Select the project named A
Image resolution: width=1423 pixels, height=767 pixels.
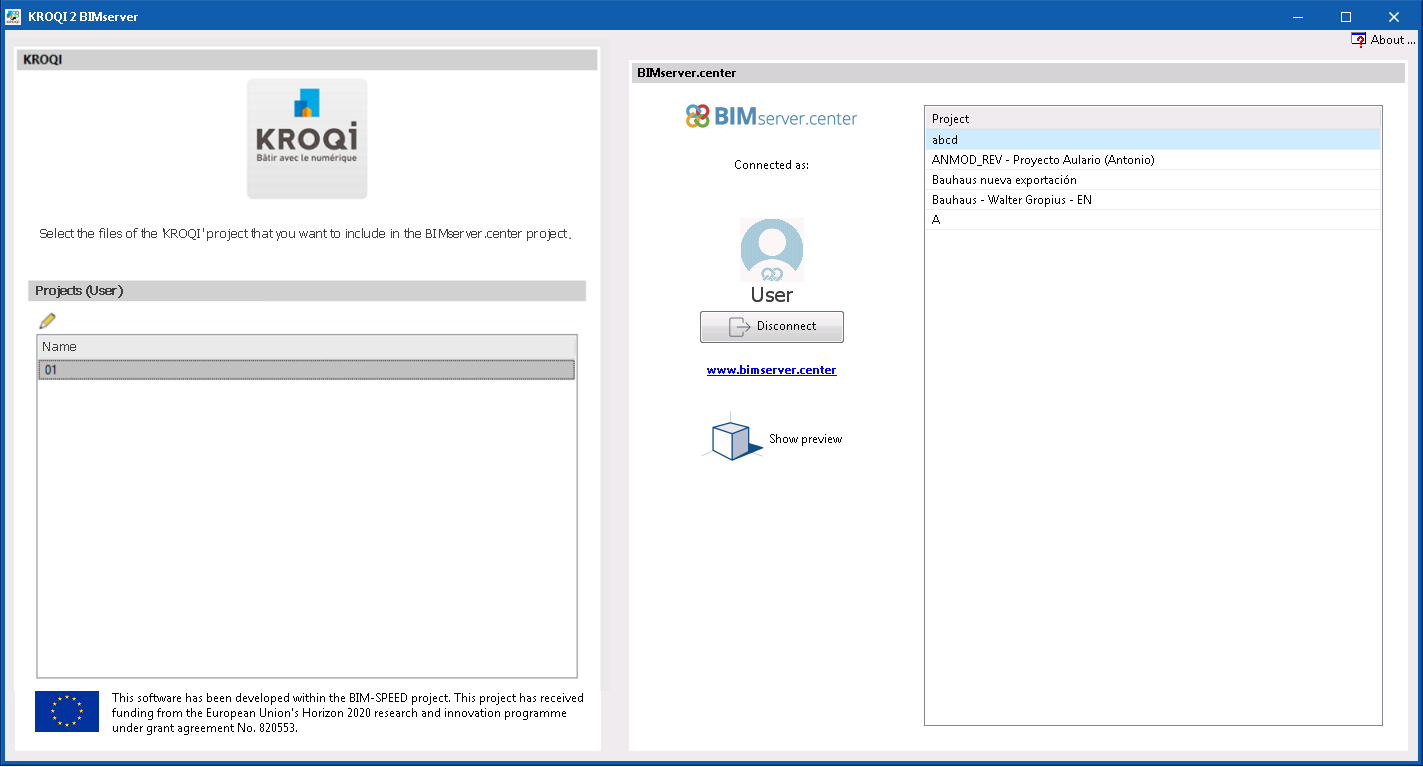(1152, 220)
